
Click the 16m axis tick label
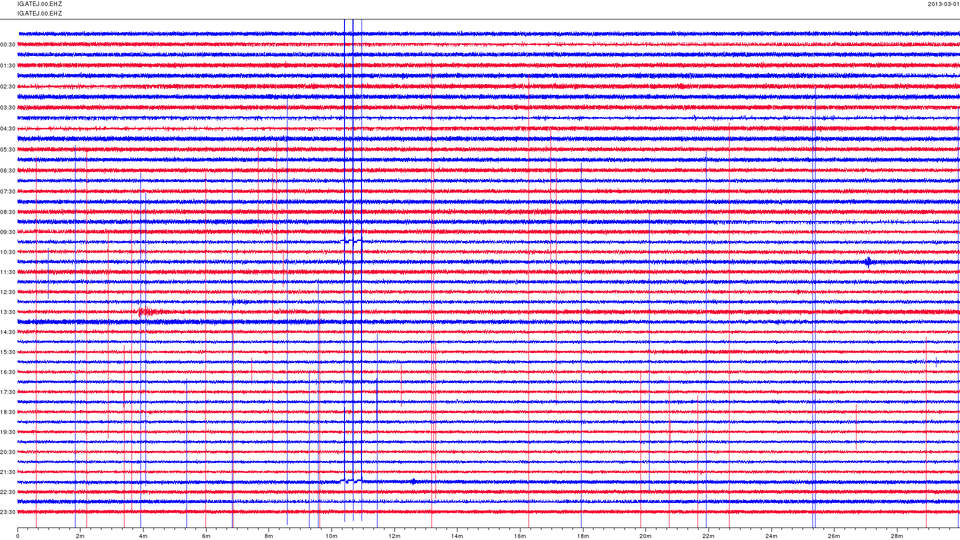click(x=520, y=536)
